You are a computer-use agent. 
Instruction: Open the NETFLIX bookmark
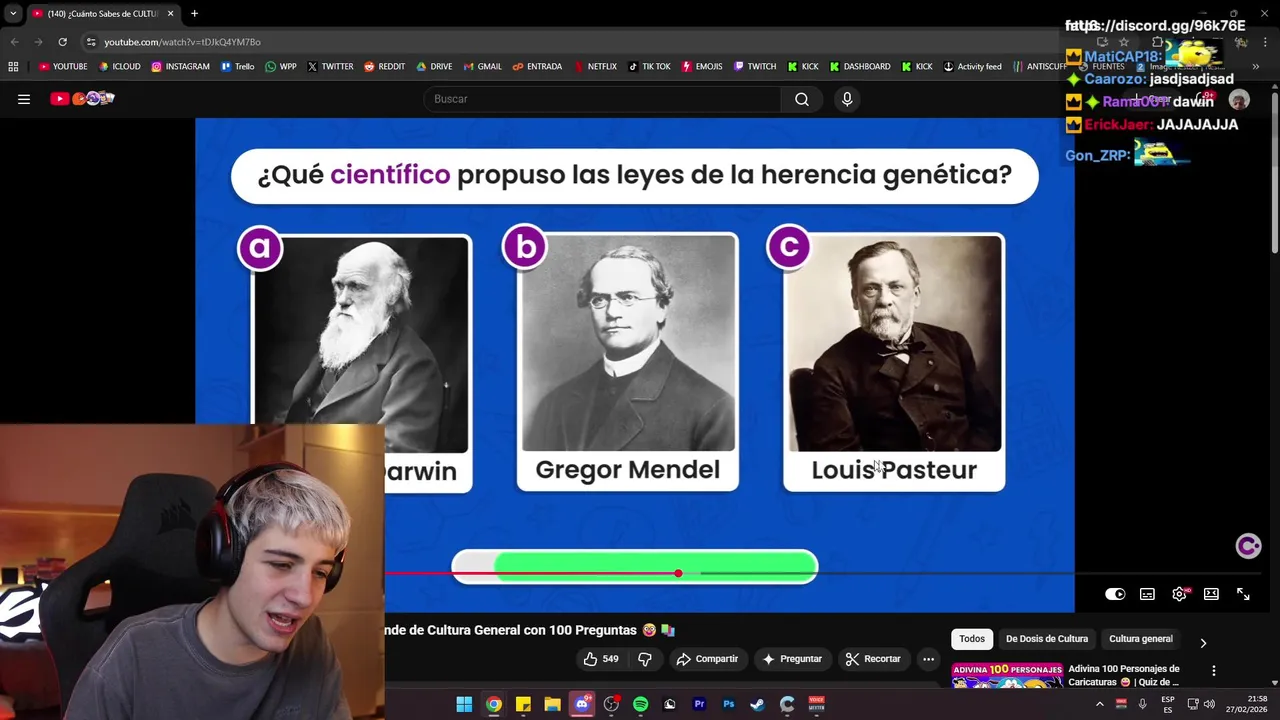(595, 67)
